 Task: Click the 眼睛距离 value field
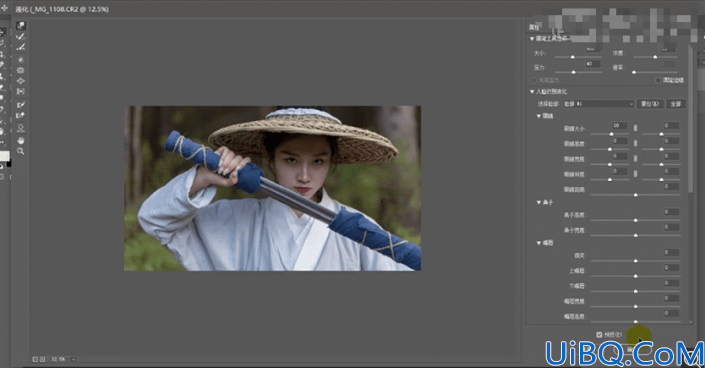coord(671,186)
